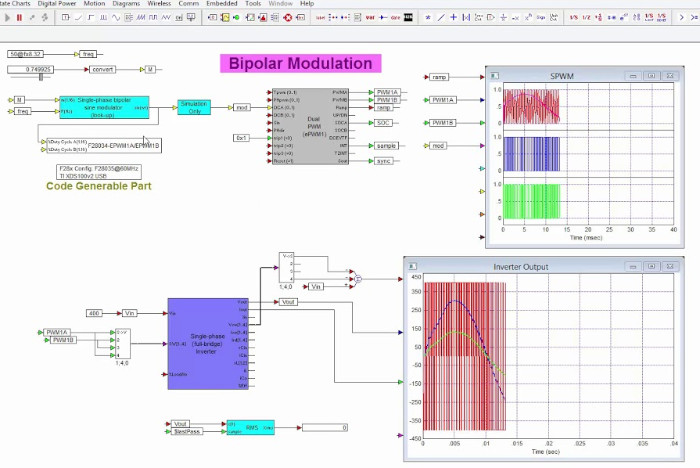Click the grey Run simulation play arrow
Viewport: 700px width, 468px height.
(x=7, y=17)
